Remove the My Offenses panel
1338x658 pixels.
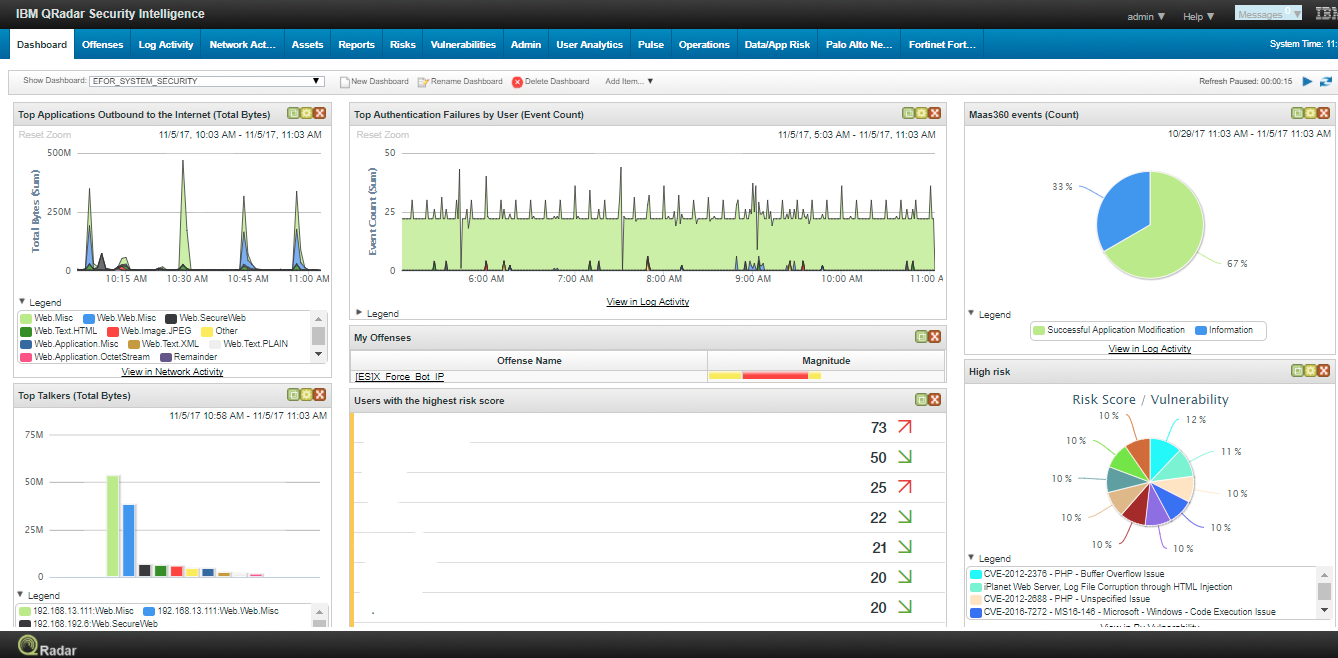(x=934, y=337)
